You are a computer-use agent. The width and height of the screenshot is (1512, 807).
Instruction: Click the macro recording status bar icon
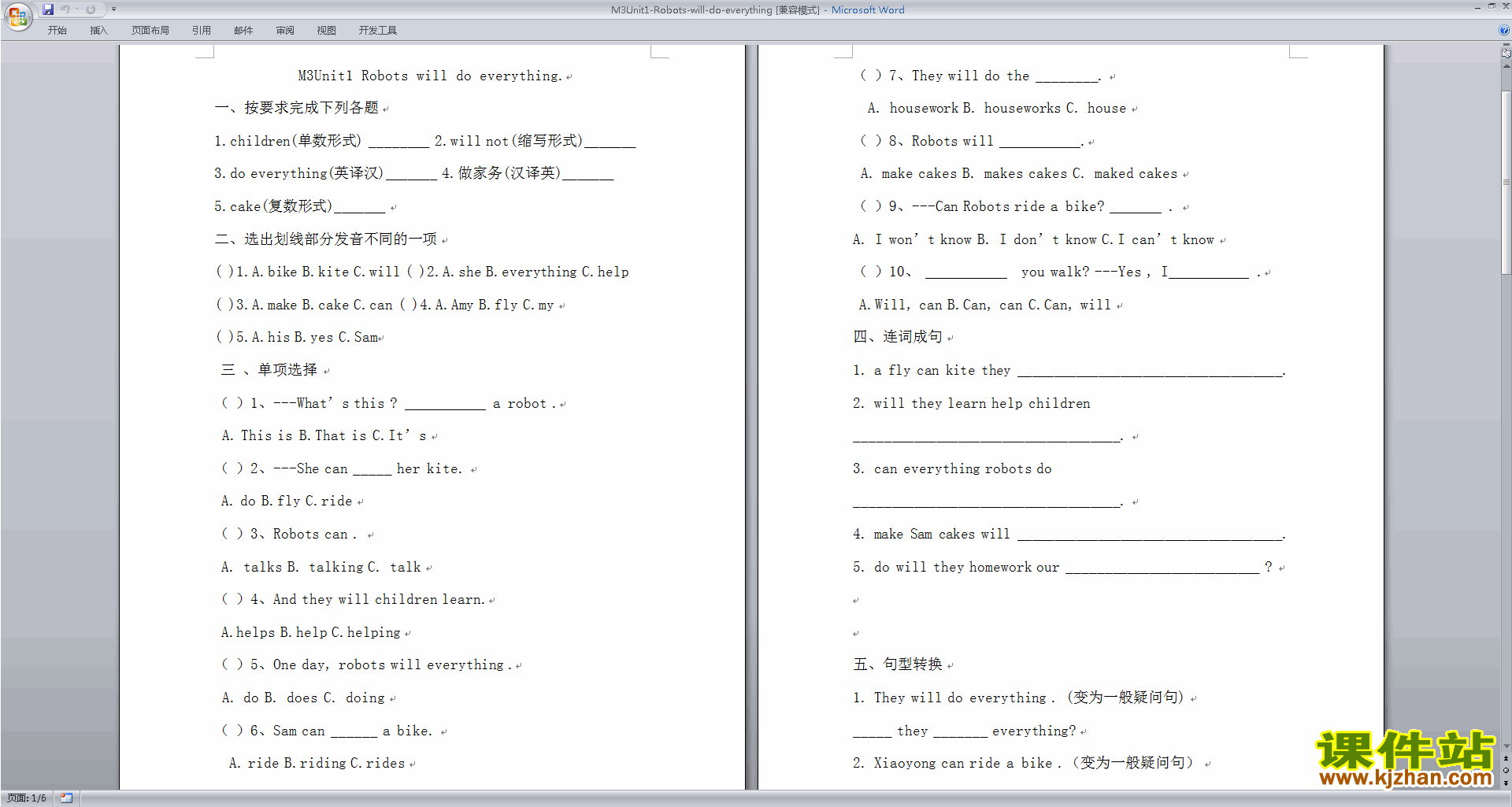pos(66,798)
